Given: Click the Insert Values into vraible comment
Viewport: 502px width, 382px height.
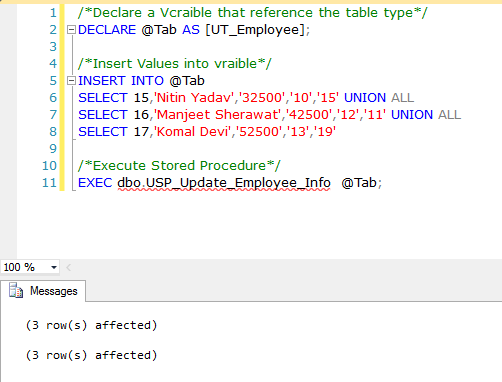Looking at the screenshot, I should pyautogui.click(x=175, y=64).
